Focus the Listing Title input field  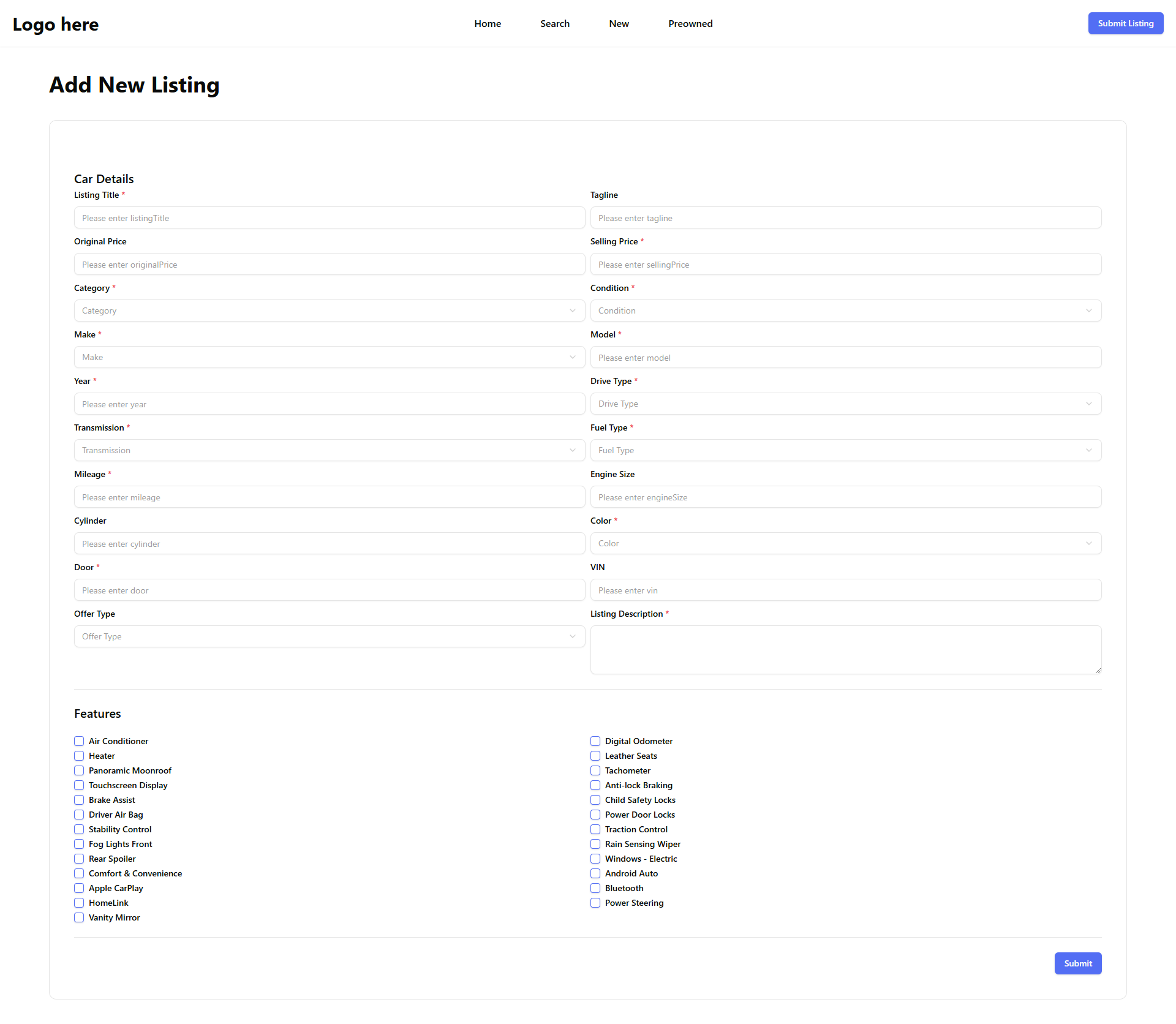pos(329,218)
